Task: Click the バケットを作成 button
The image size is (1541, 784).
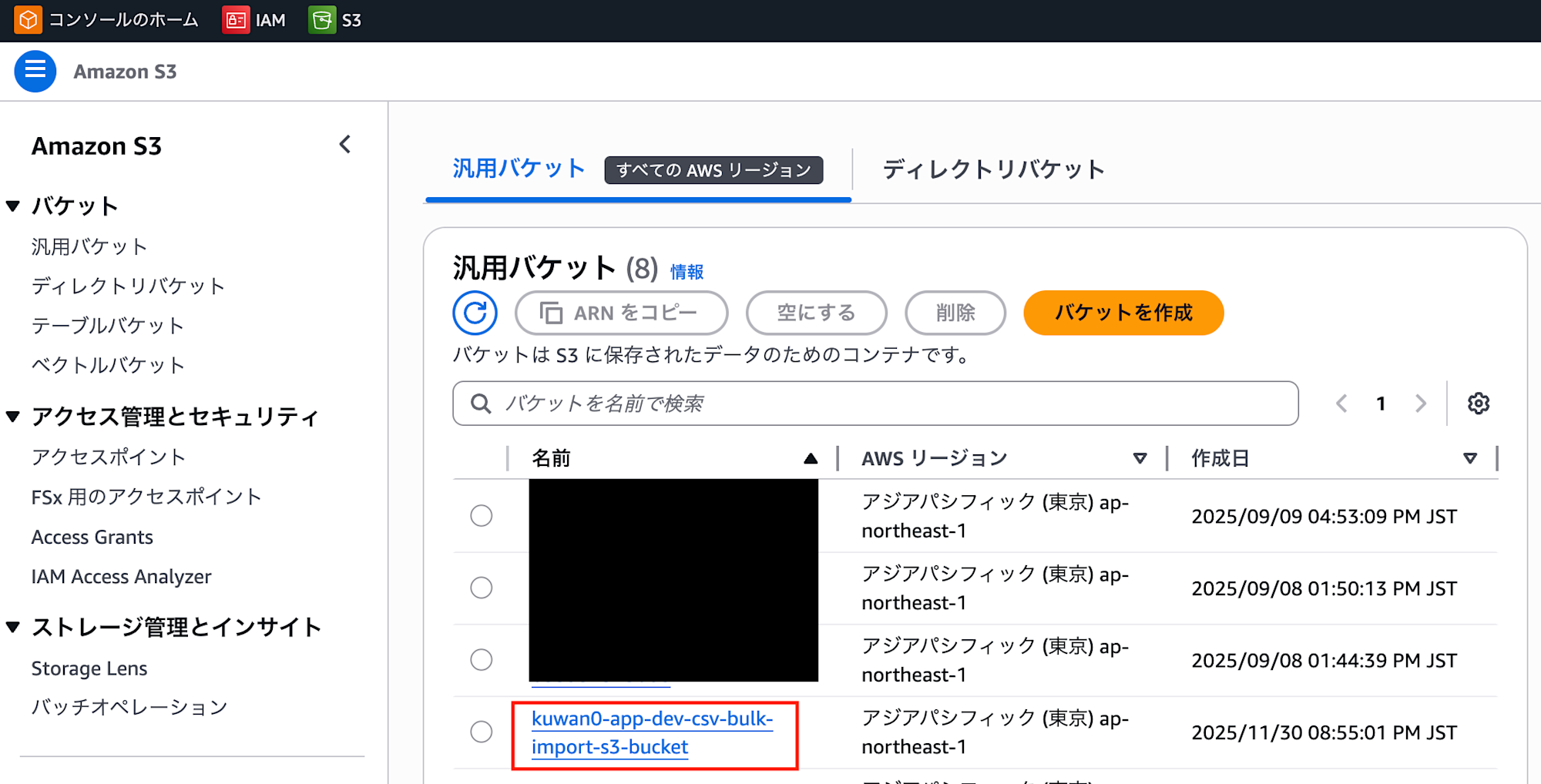Action: (x=1123, y=313)
